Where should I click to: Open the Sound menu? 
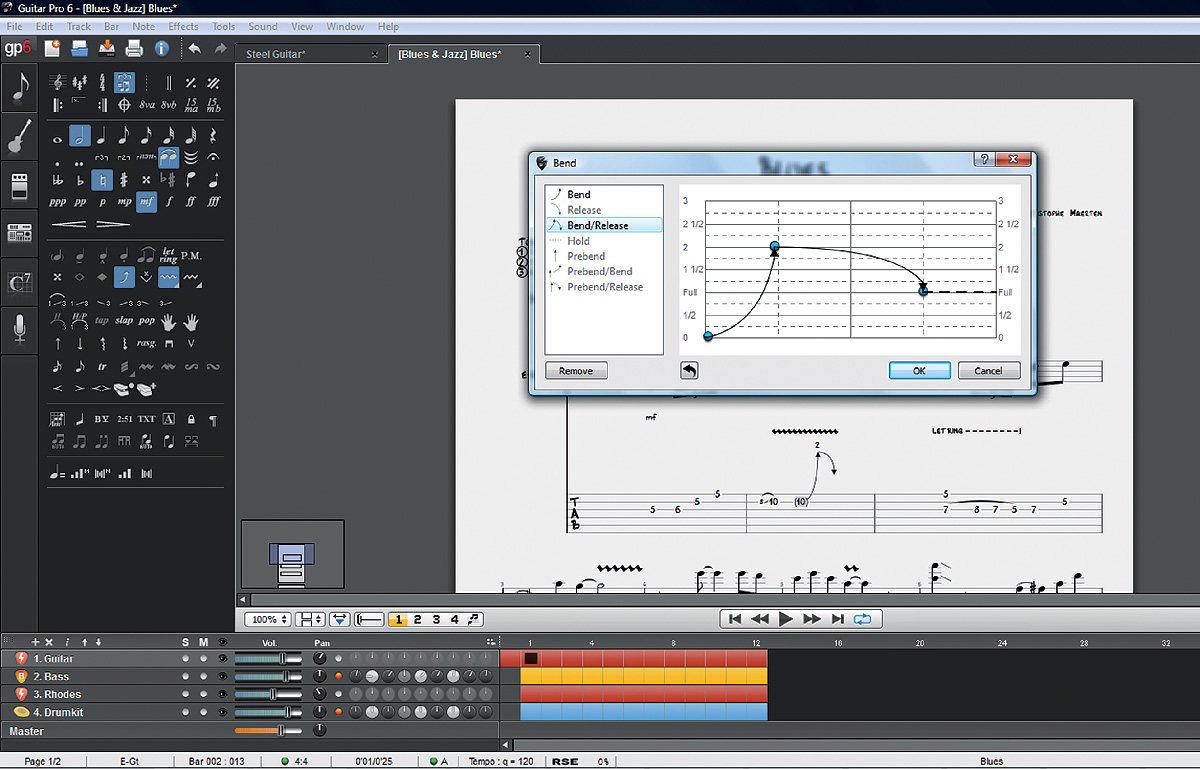[x=263, y=26]
